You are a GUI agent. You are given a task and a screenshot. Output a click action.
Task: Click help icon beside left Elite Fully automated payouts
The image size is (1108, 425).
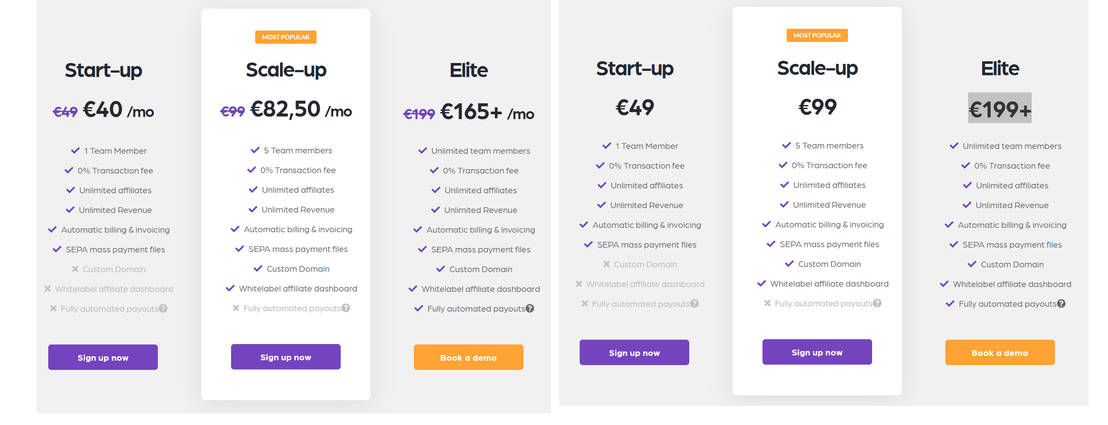(x=529, y=308)
